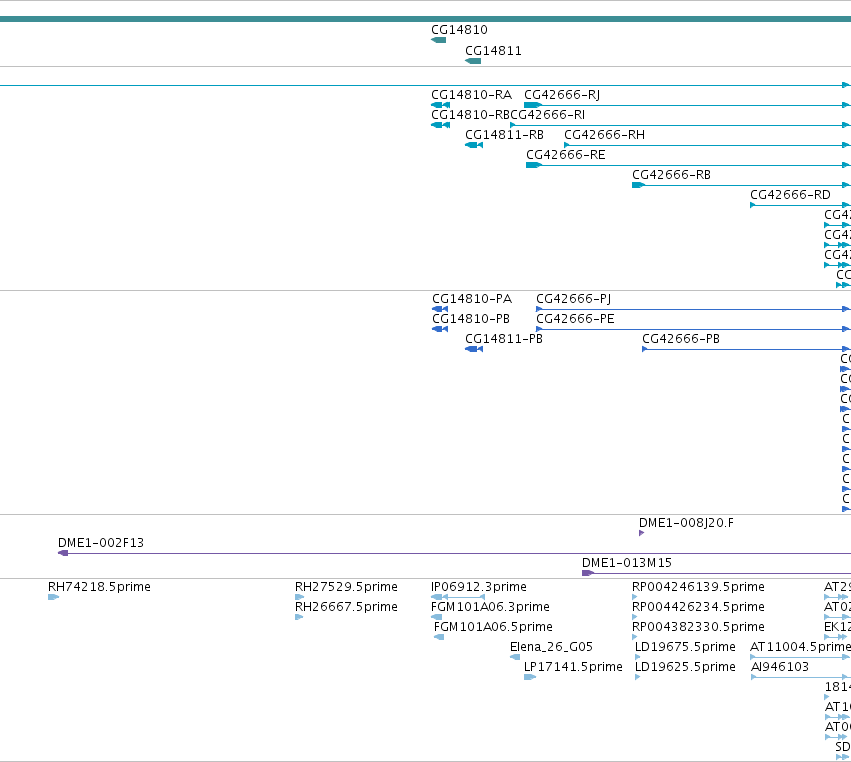Select the IP06912.3prime EST feature line
Viewport: 851px width, 762px height.
458,597
